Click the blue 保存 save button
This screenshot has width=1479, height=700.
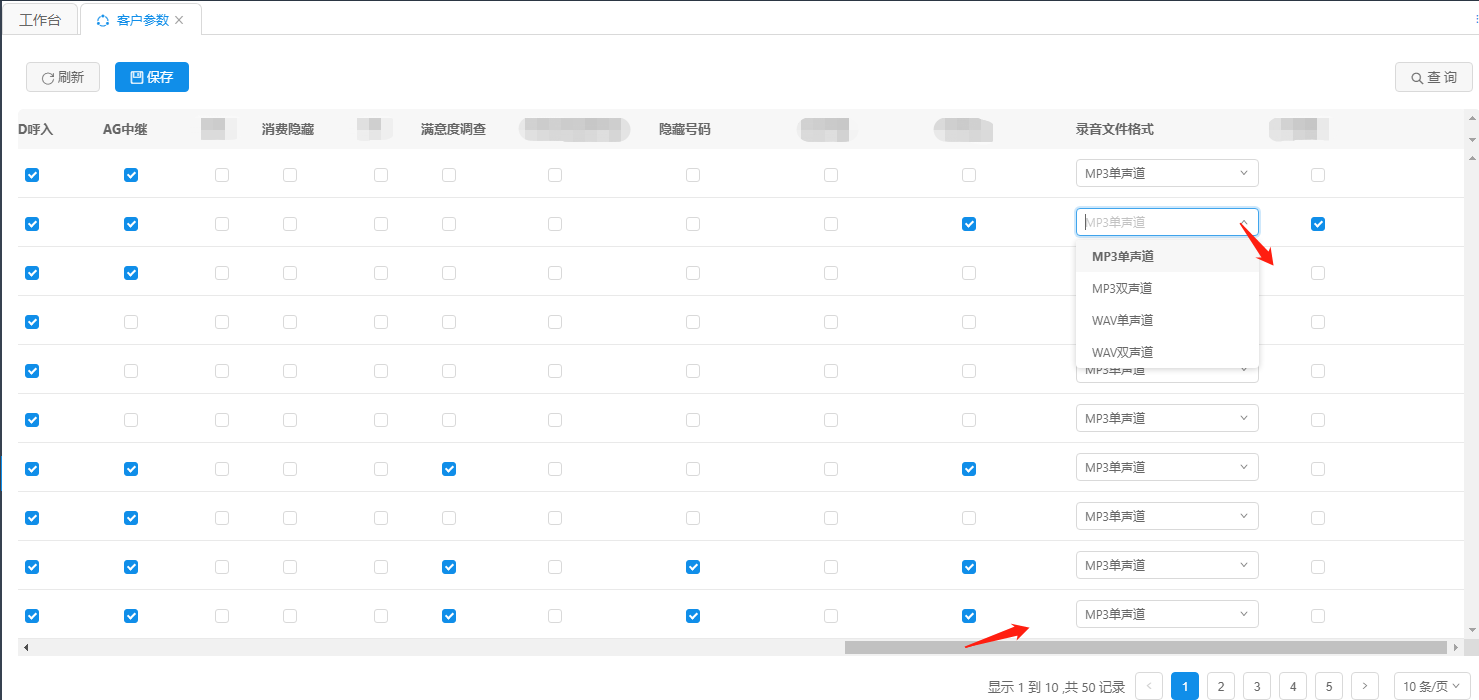click(x=152, y=77)
